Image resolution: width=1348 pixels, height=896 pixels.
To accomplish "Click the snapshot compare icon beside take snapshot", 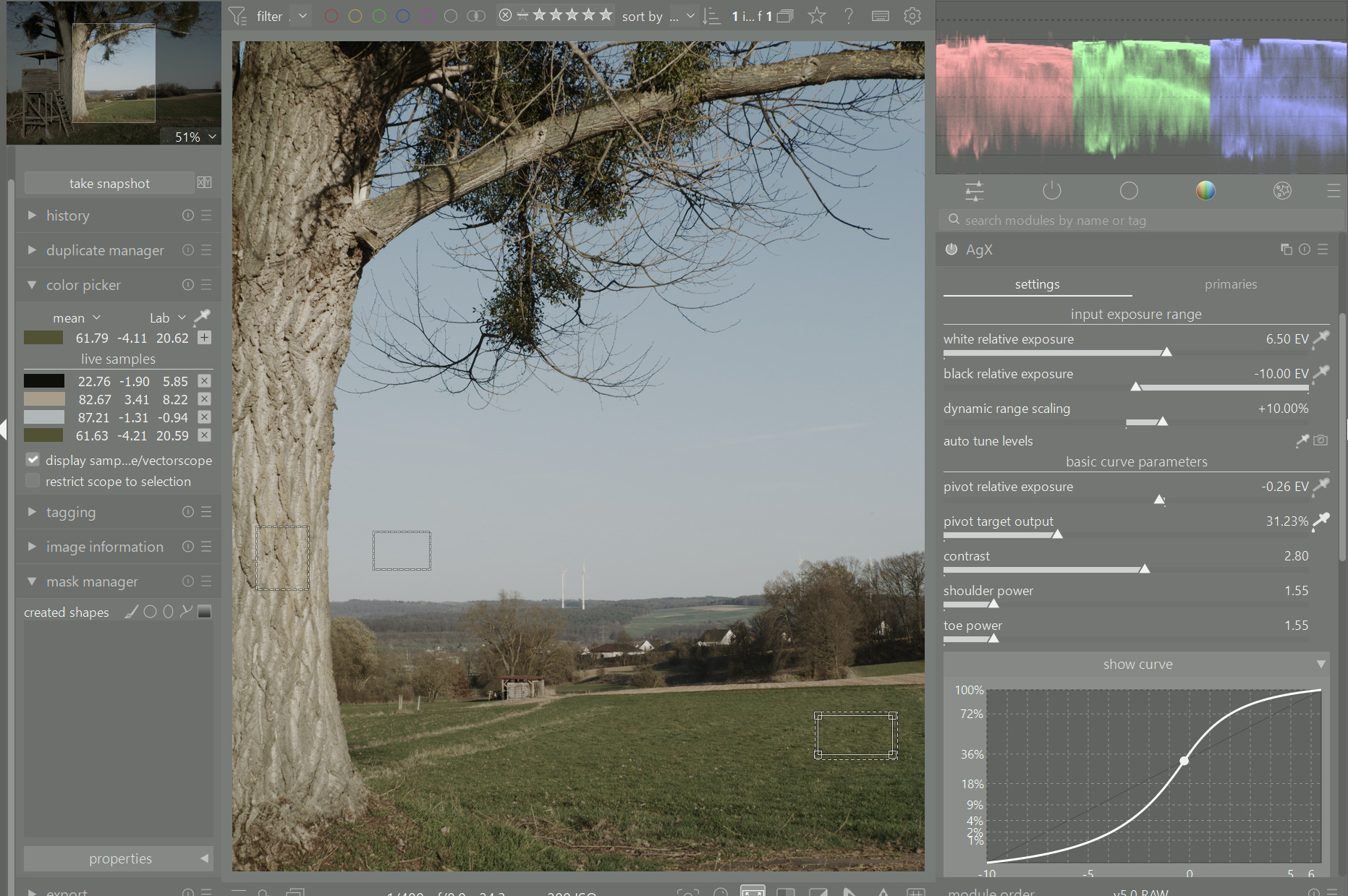I will (205, 183).
